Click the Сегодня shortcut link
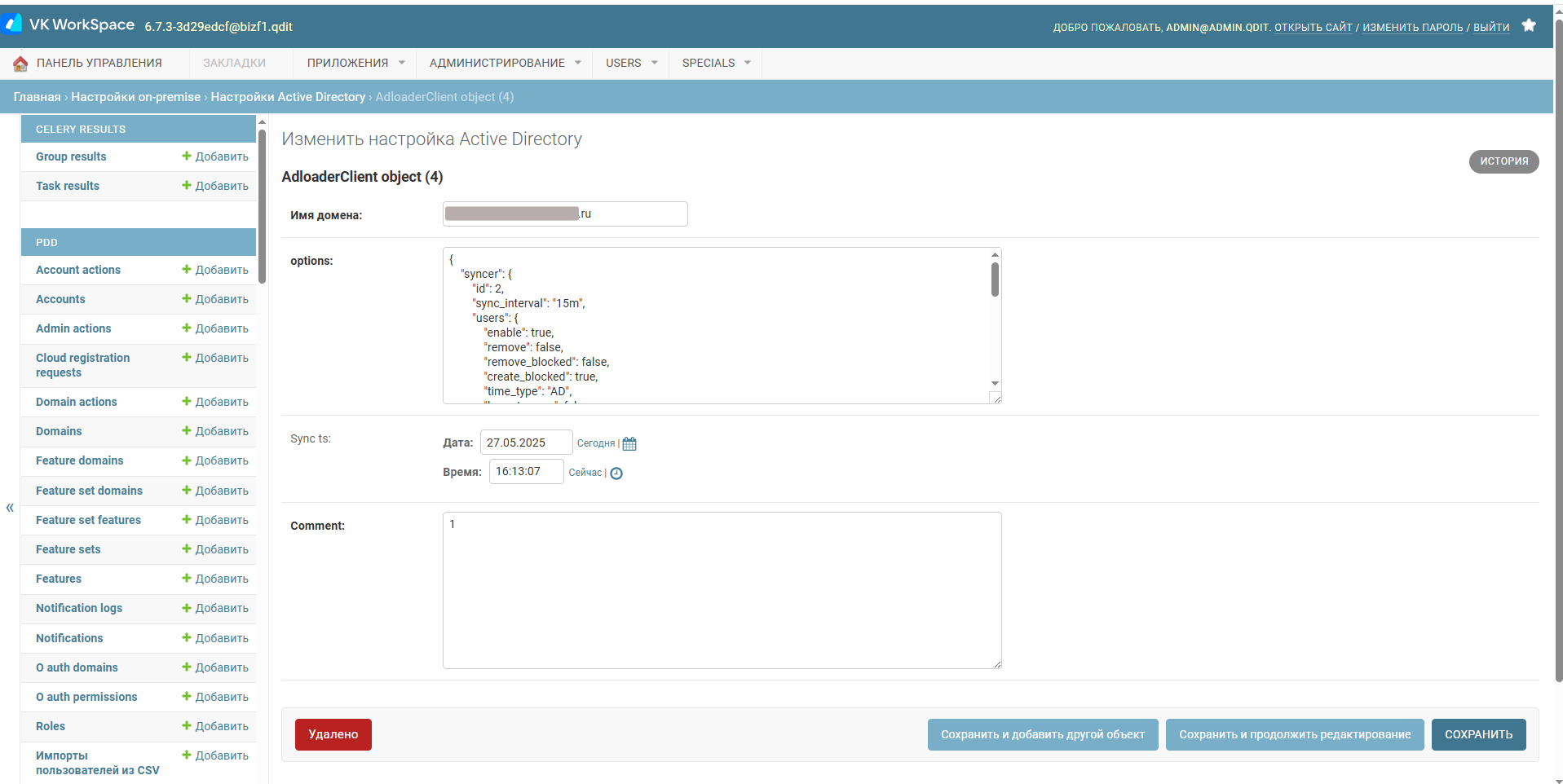Image resolution: width=1563 pixels, height=784 pixels. point(595,443)
